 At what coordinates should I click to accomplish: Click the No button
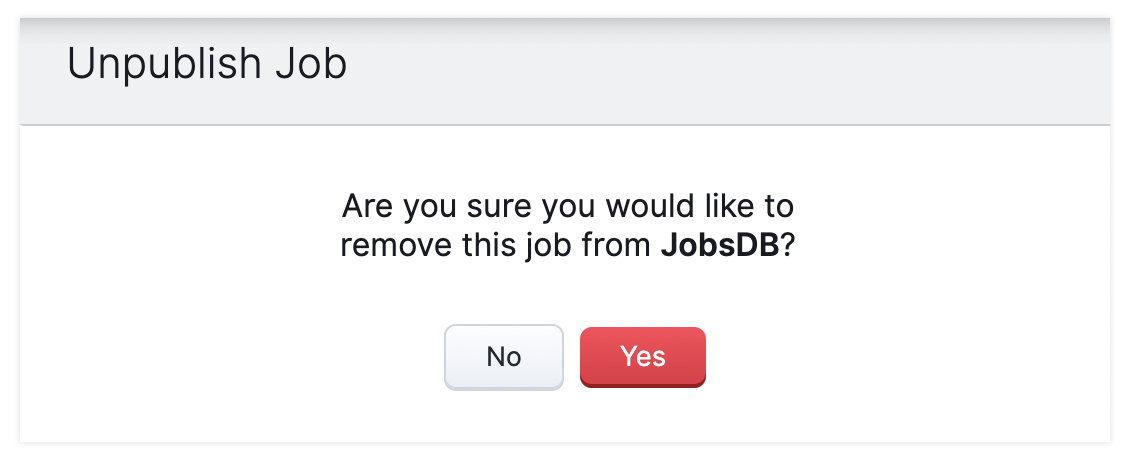point(503,356)
